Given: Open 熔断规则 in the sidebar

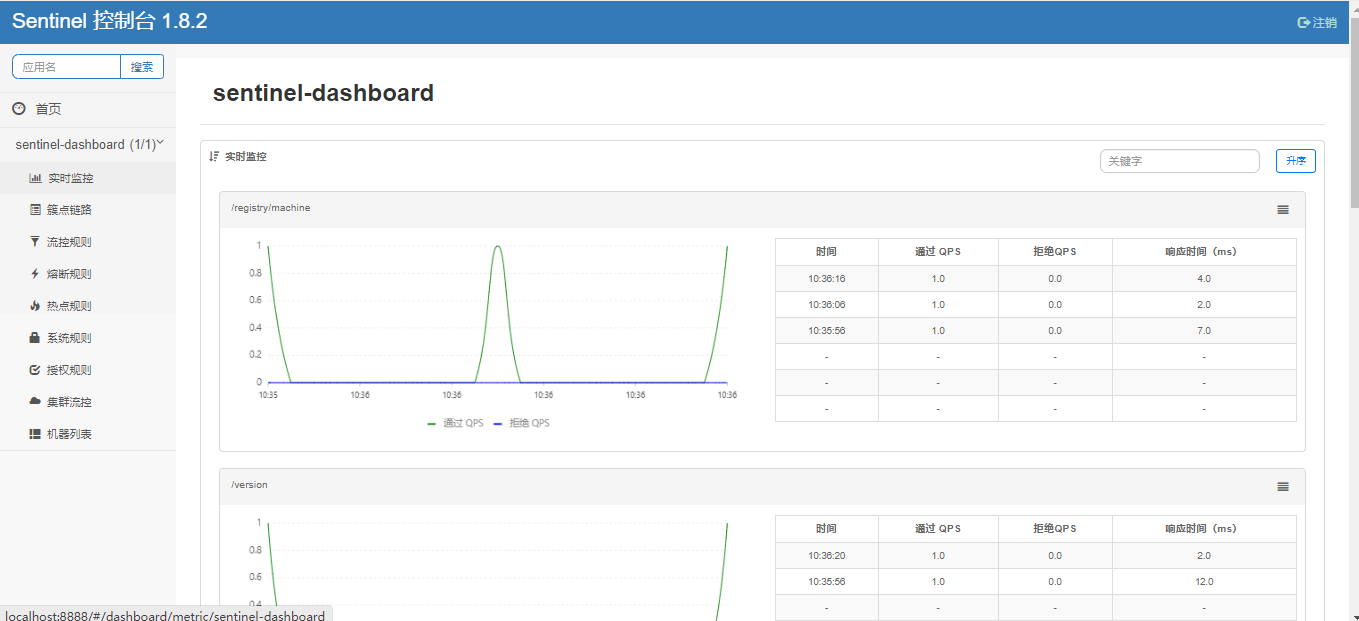Looking at the screenshot, I should click(x=88, y=274).
